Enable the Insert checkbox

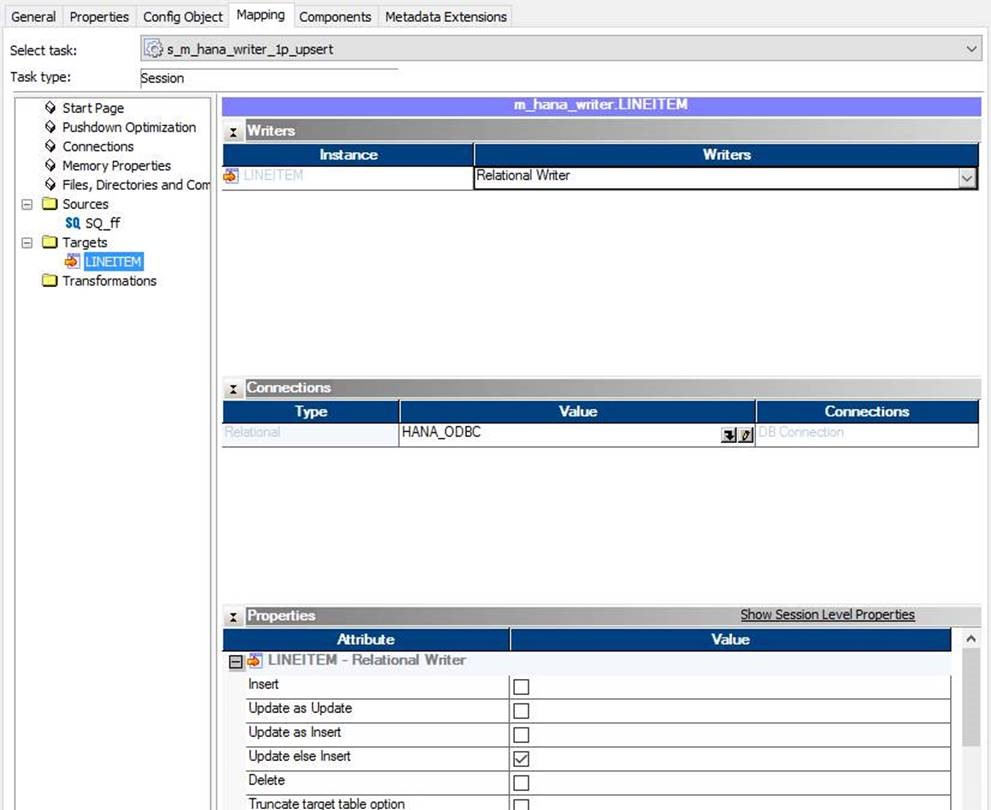521,687
